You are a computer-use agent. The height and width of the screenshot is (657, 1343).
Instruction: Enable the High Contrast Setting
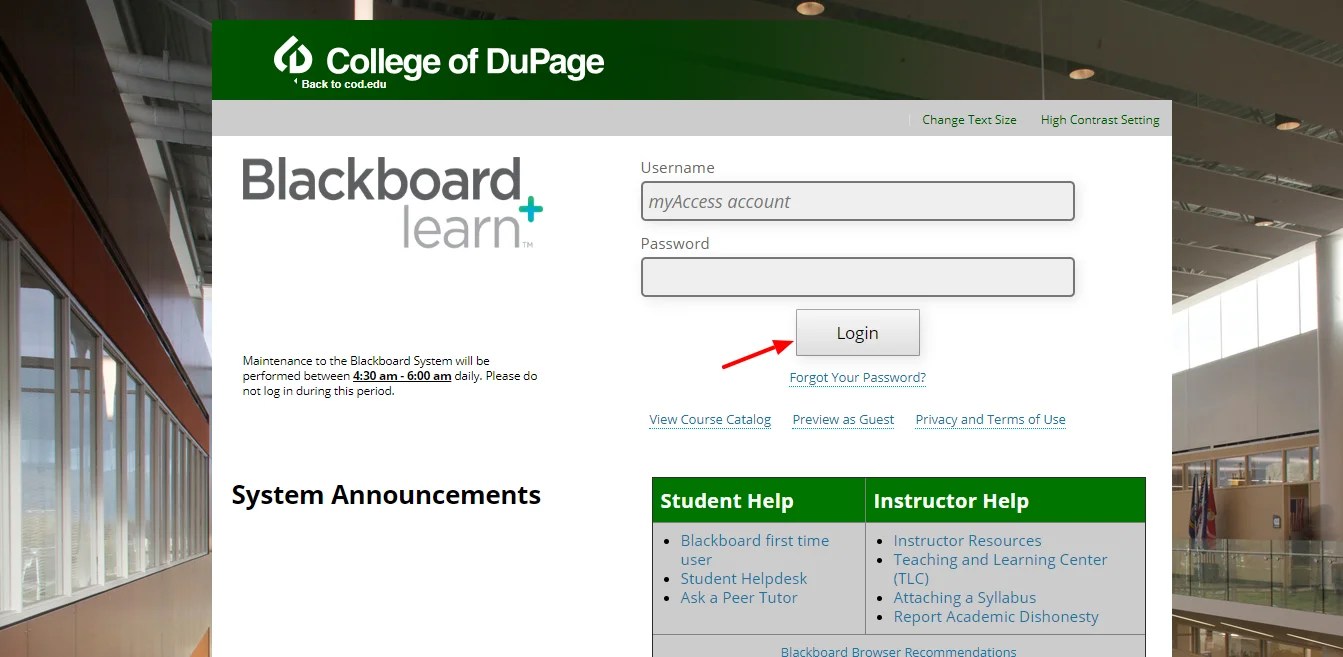[x=1100, y=120]
